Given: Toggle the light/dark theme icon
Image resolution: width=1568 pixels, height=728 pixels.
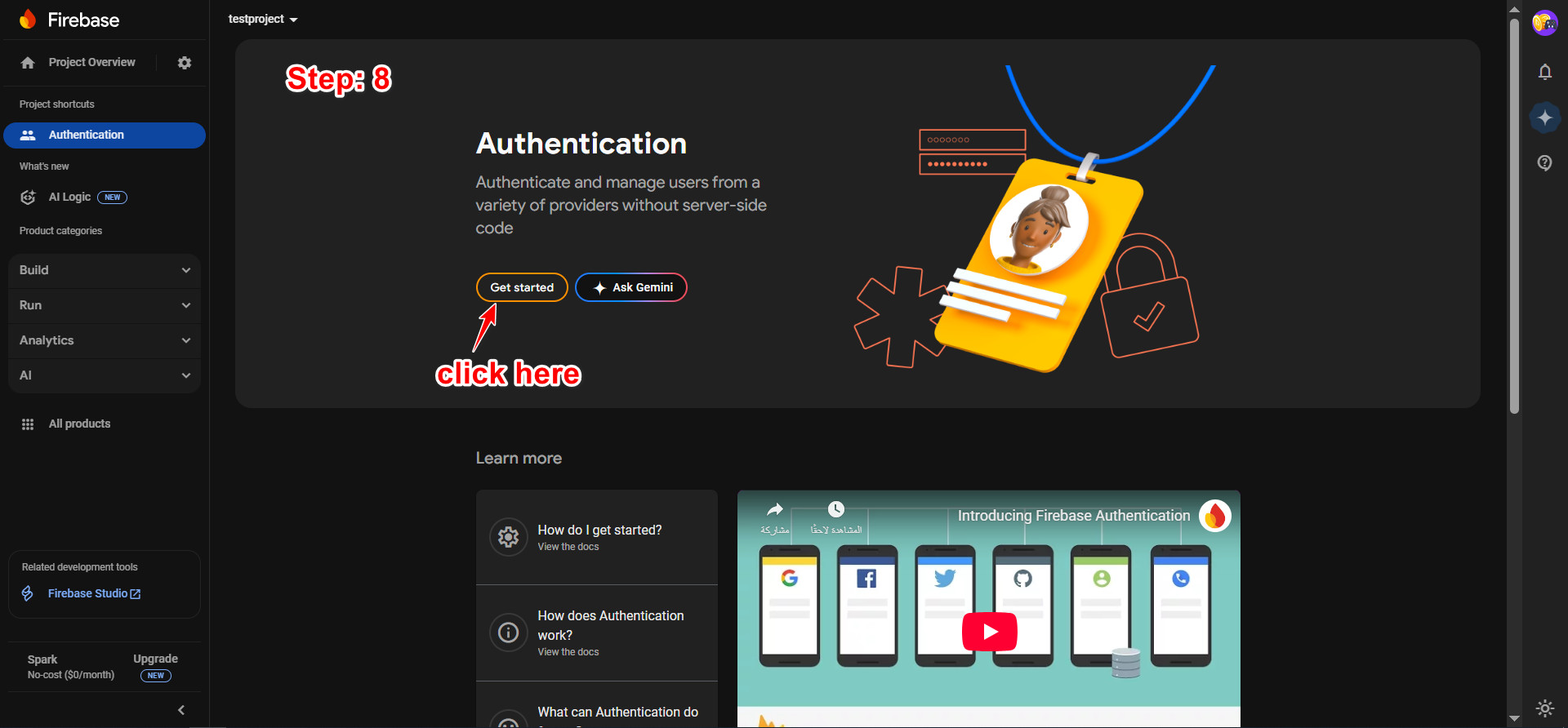Looking at the screenshot, I should coord(1544,708).
